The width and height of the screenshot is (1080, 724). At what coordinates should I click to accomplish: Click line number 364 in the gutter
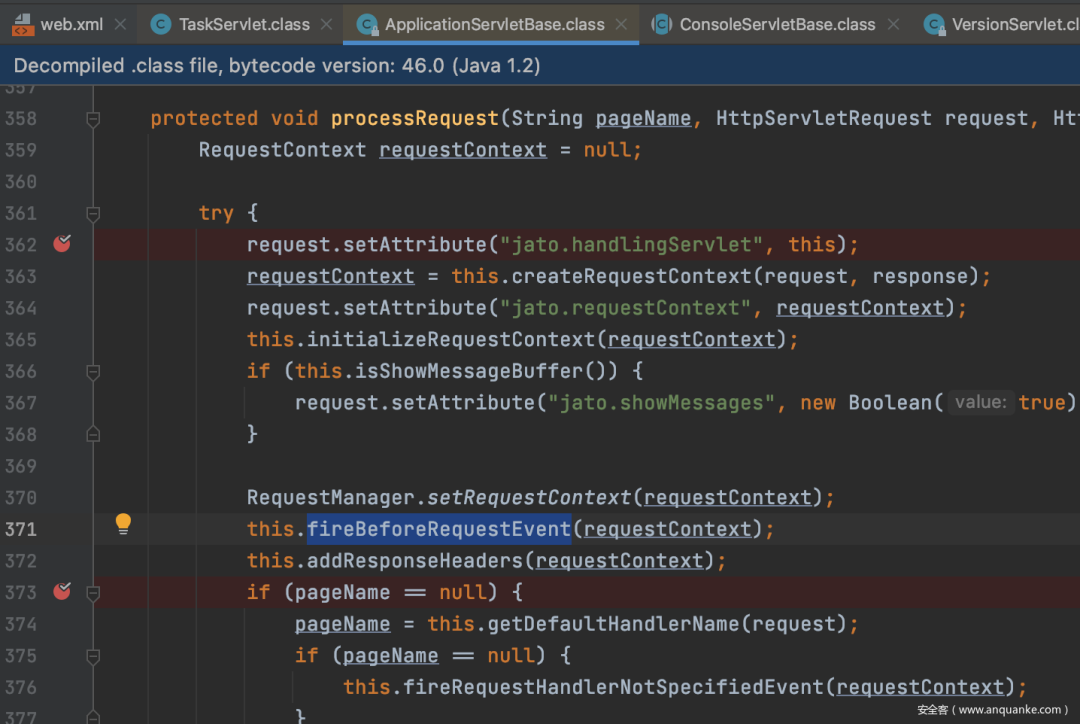tap(21, 308)
